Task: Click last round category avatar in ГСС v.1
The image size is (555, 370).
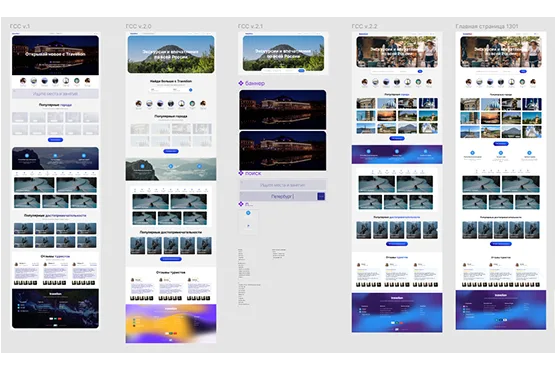Action: 87,81
